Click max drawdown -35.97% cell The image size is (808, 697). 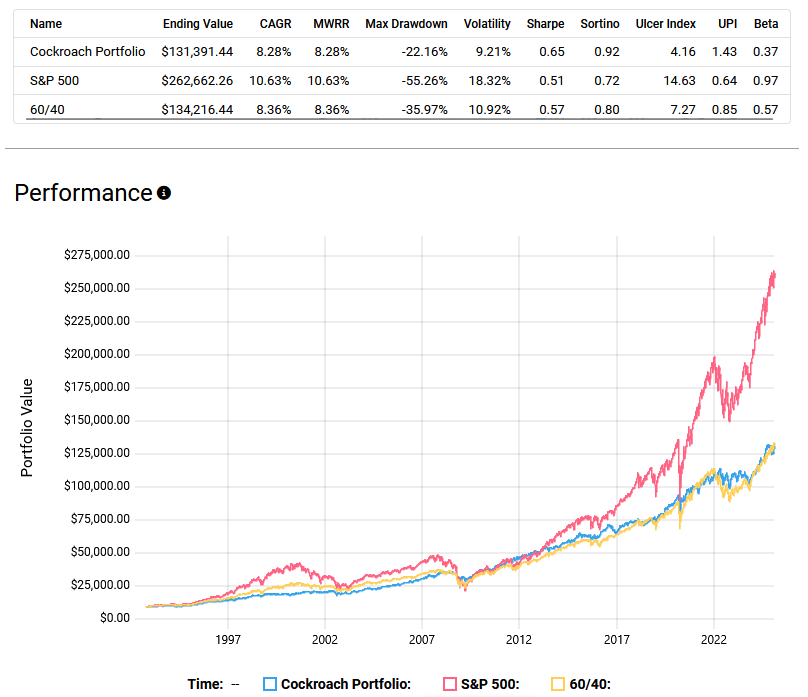425,110
